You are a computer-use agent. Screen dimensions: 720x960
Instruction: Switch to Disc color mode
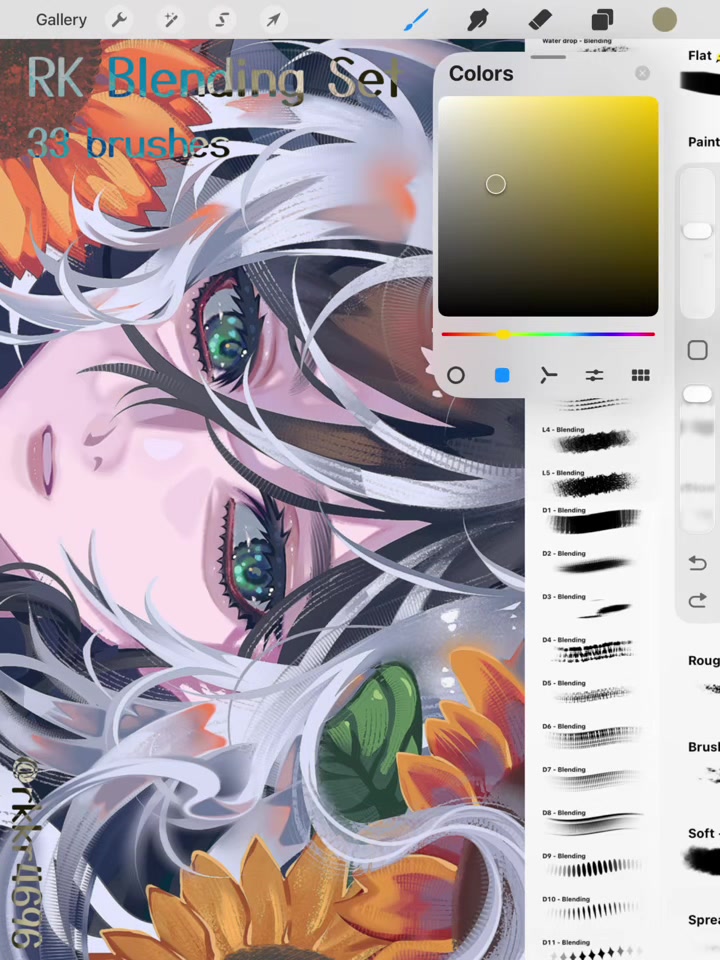[456, 375]
